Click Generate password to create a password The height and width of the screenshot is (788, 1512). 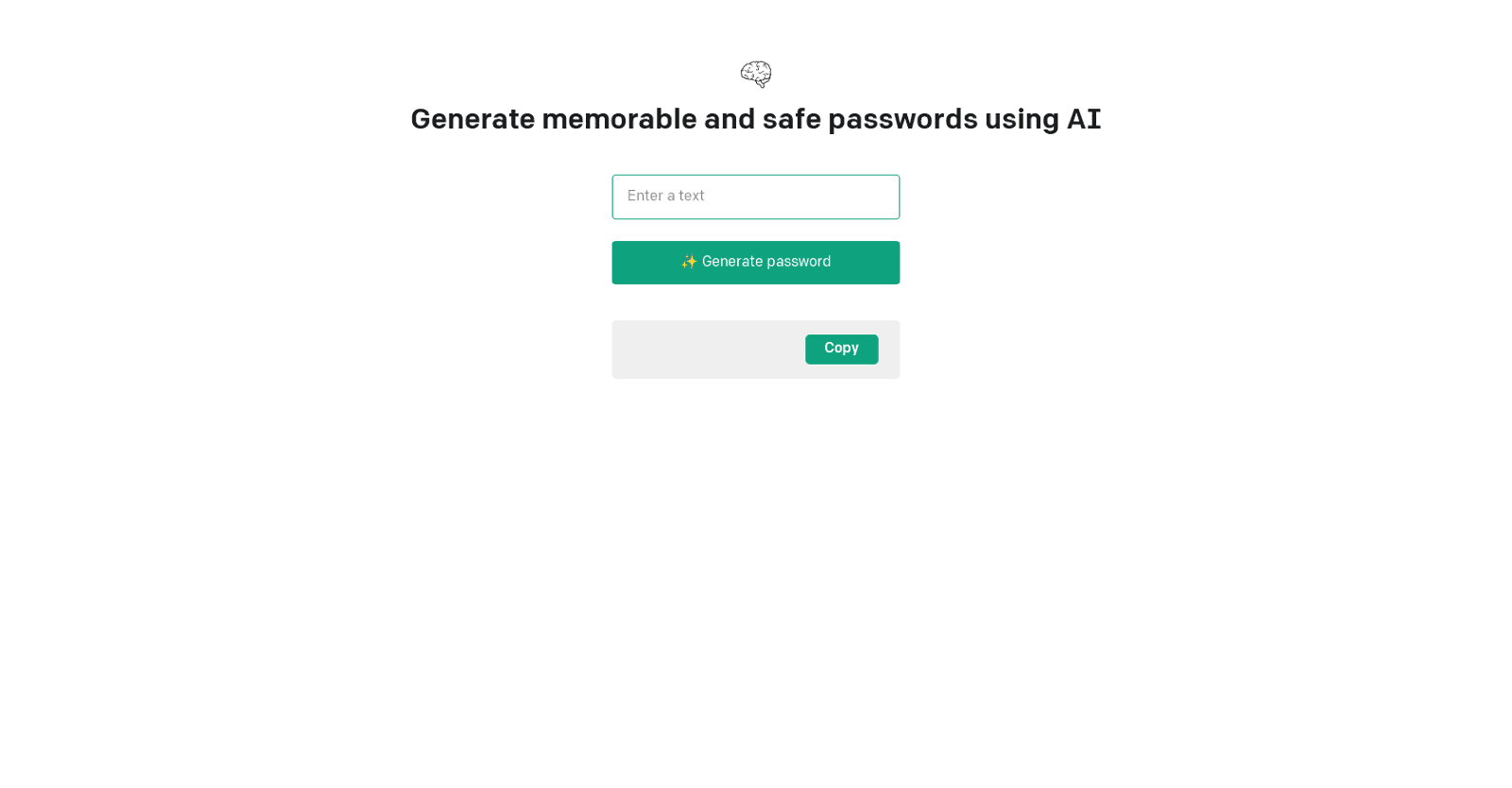(756, 262)
